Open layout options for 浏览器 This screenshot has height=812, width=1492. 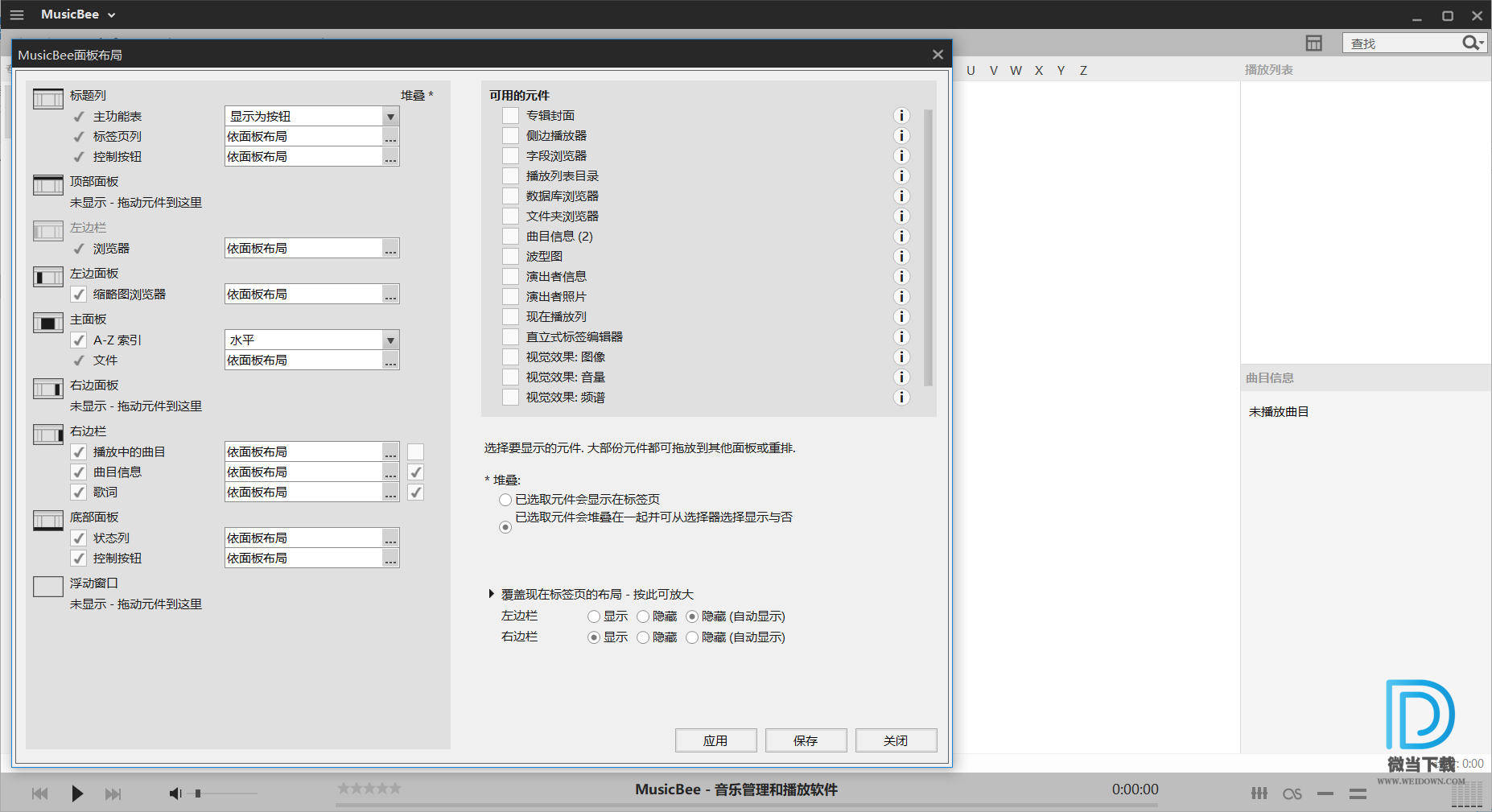tap(390, 249)
